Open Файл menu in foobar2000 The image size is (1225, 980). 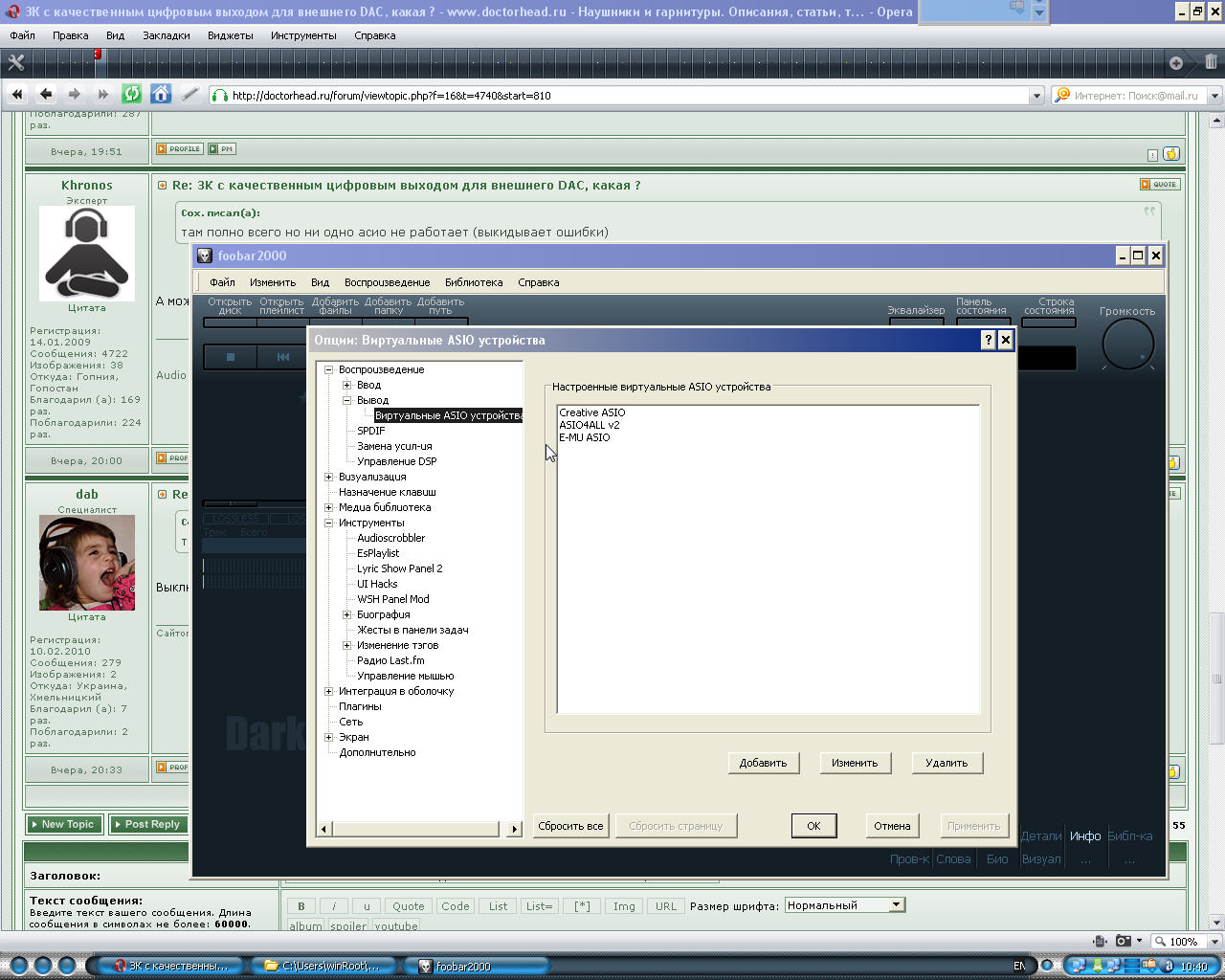pos(222,282)
